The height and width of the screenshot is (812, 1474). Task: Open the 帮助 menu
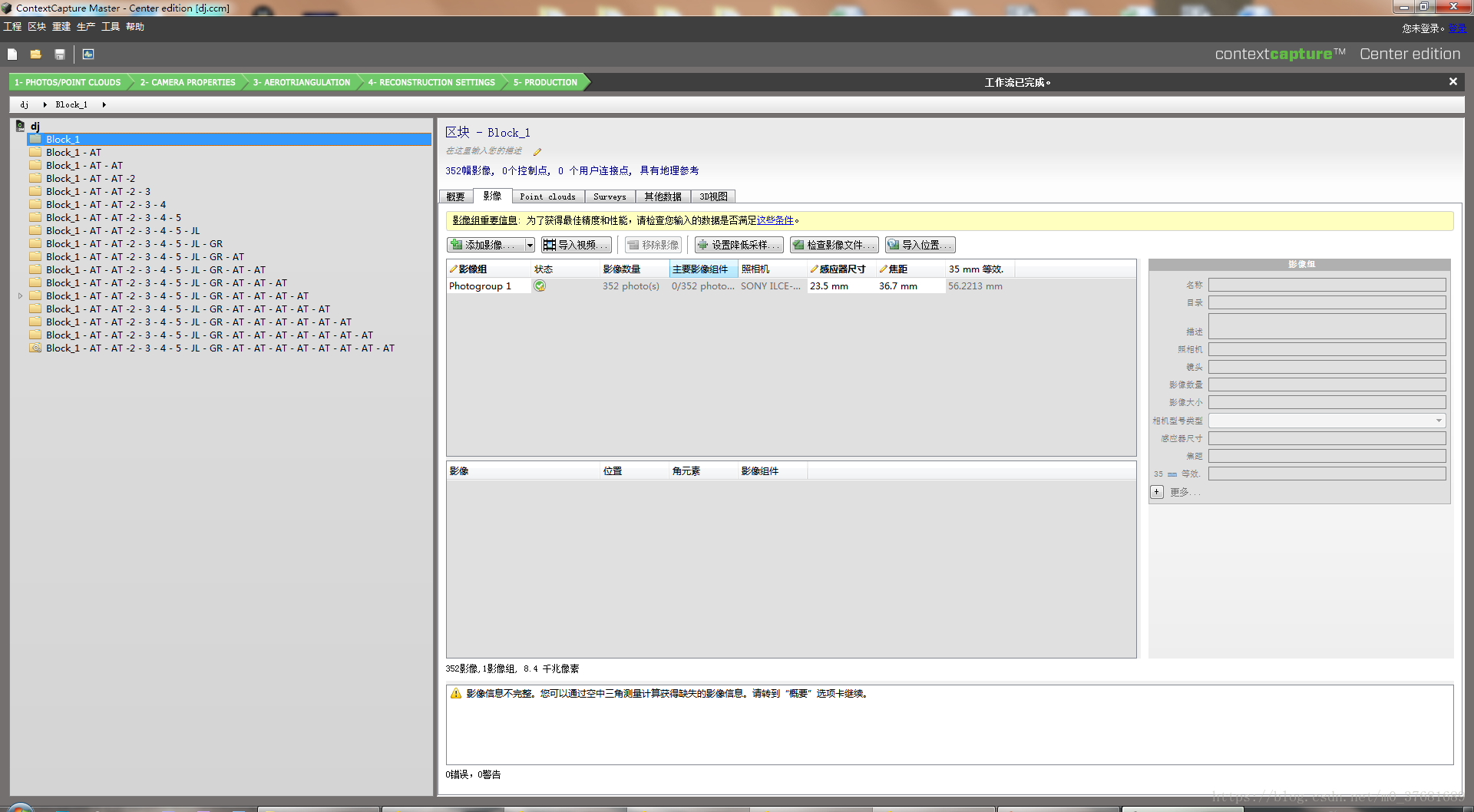pyautogui.click(x=135, y=27)
